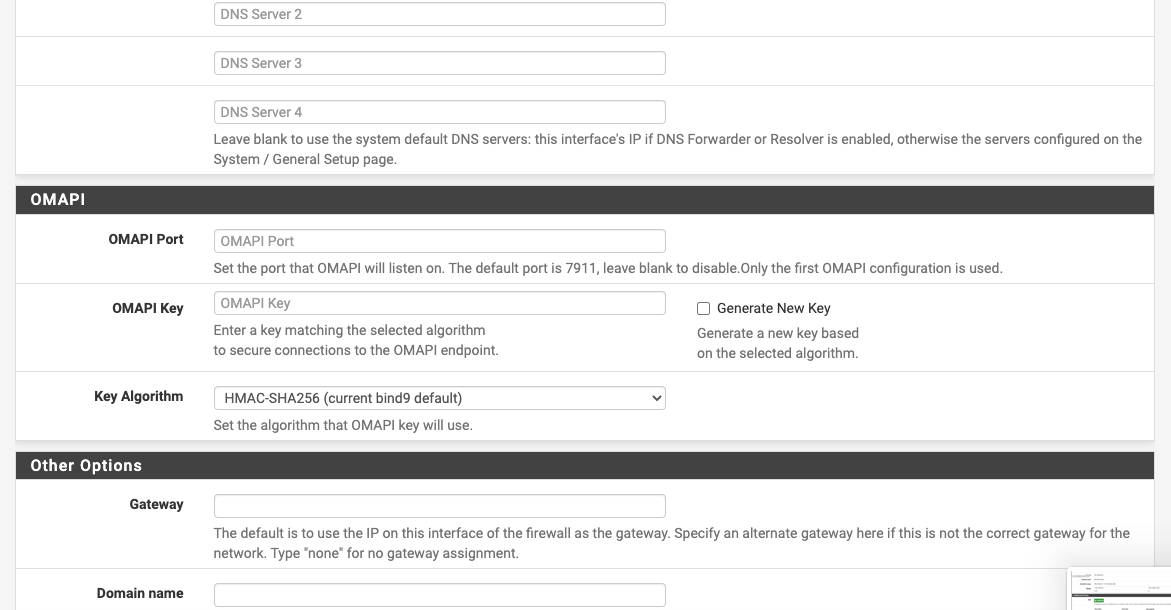Click the Key Algorithm label
Viewport: 1171px width, 610px height.
pos(138,396)
